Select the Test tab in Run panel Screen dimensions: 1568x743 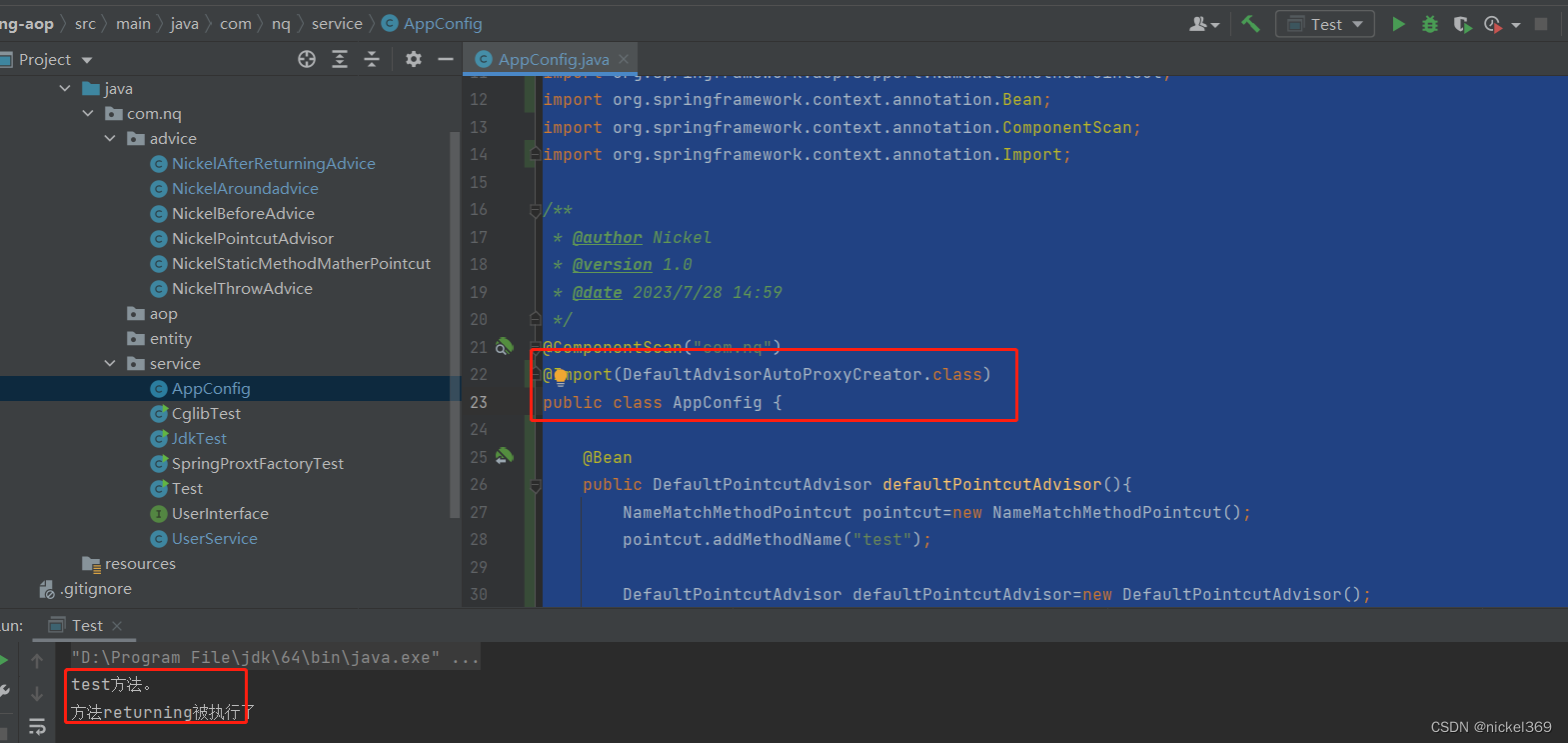pyautogui.click(x=87, y=626)
